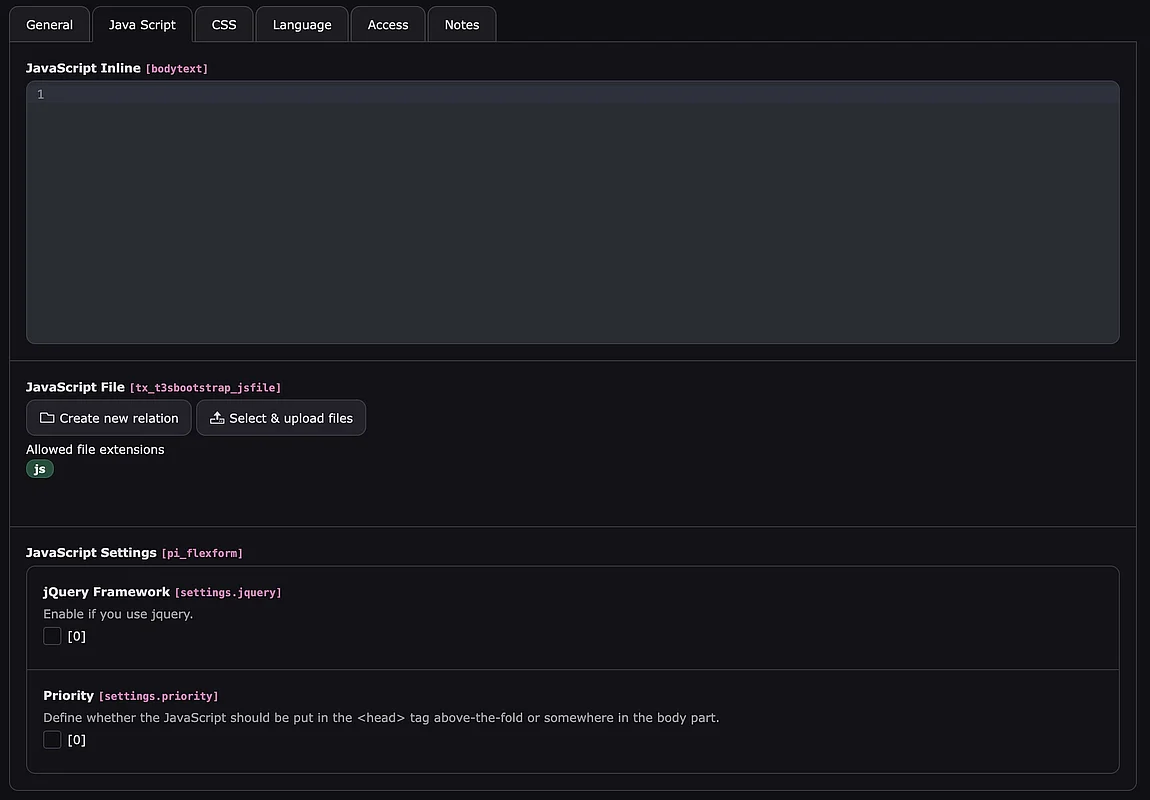Click the folder icon in Create new relation
Screen dimensions: 1150x800
pyautogui.click(x=47, y=418)
